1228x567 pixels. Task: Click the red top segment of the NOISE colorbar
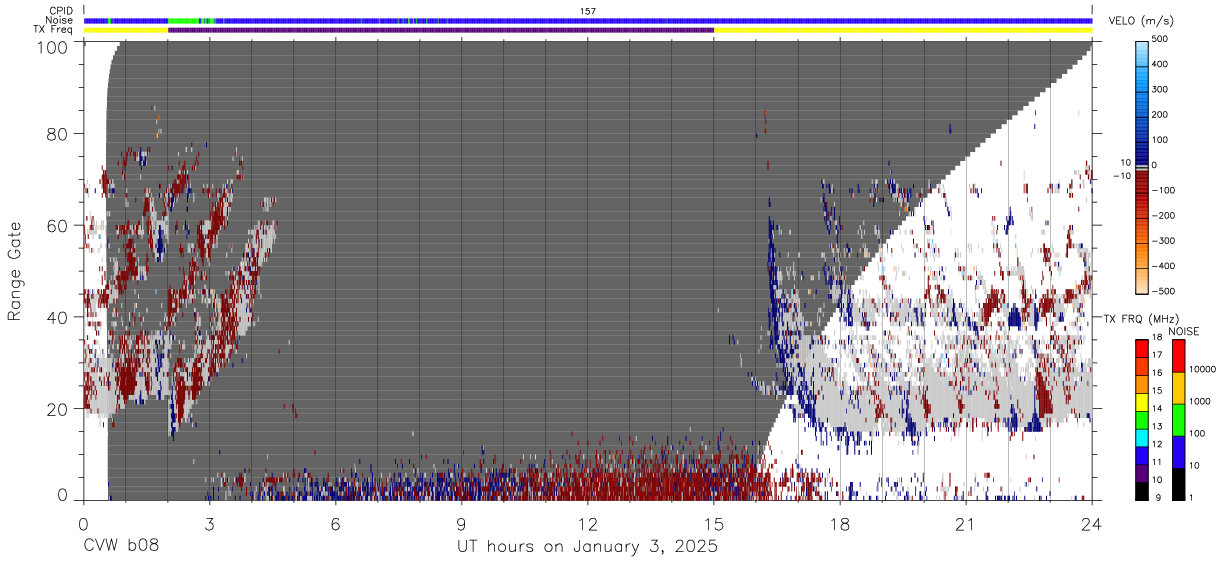1179,356
